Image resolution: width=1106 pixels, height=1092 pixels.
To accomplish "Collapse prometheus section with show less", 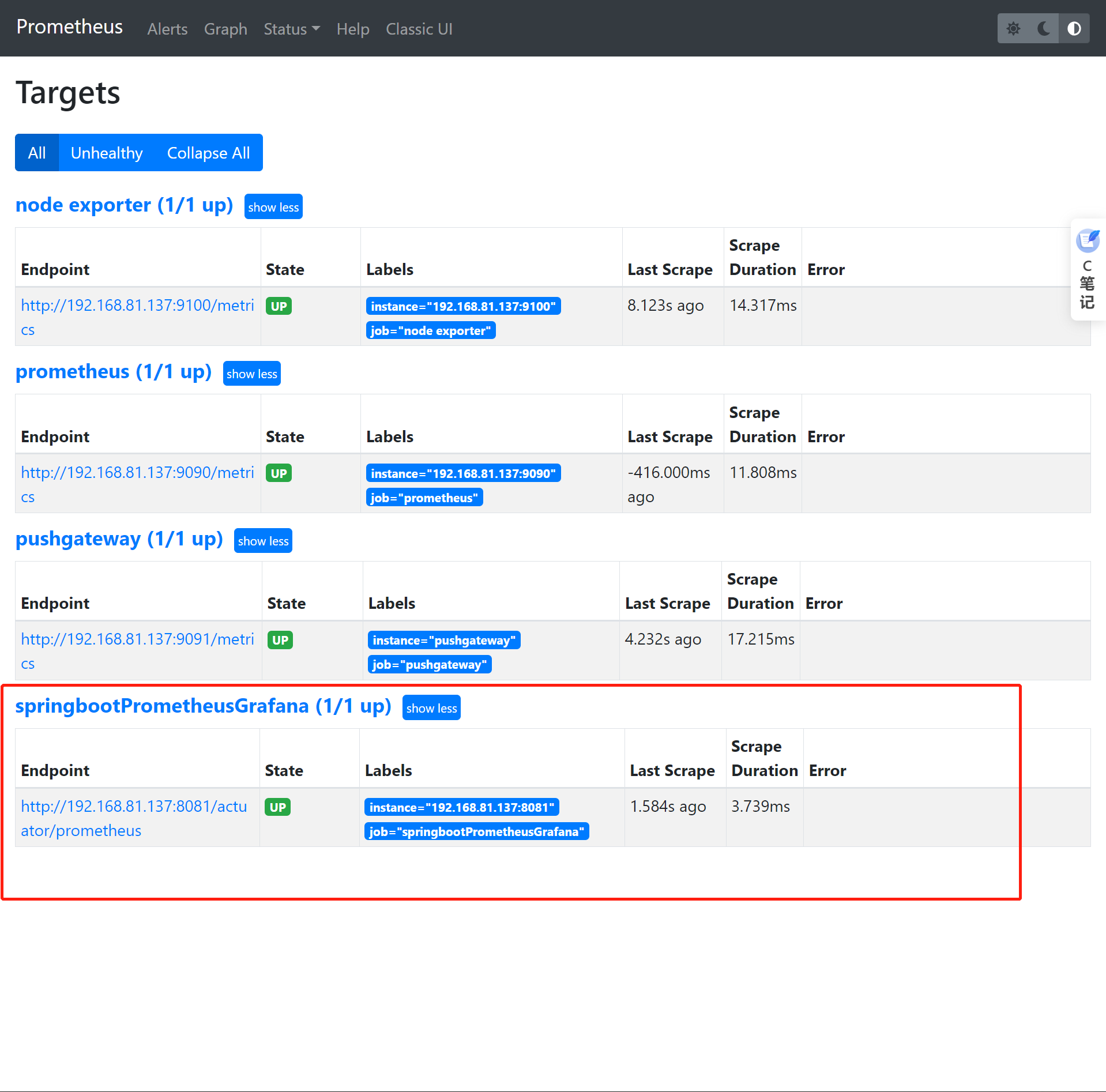I will pos(252,374).
